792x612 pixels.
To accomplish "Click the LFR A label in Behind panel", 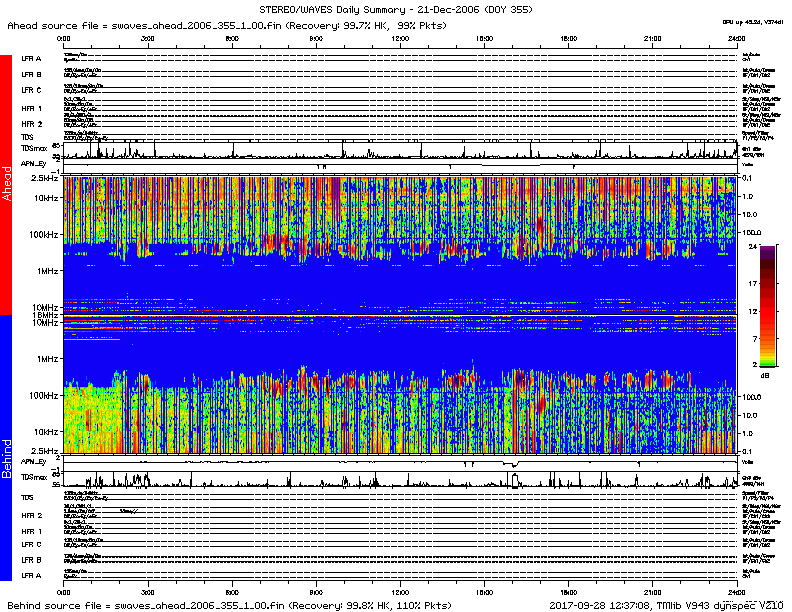I will [31, 575].
